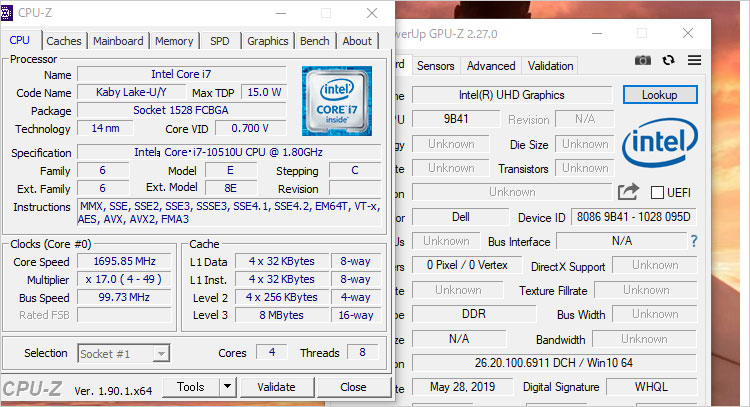
Task: Click the Die Size 'Unknown' field
Action: (585, 144)
